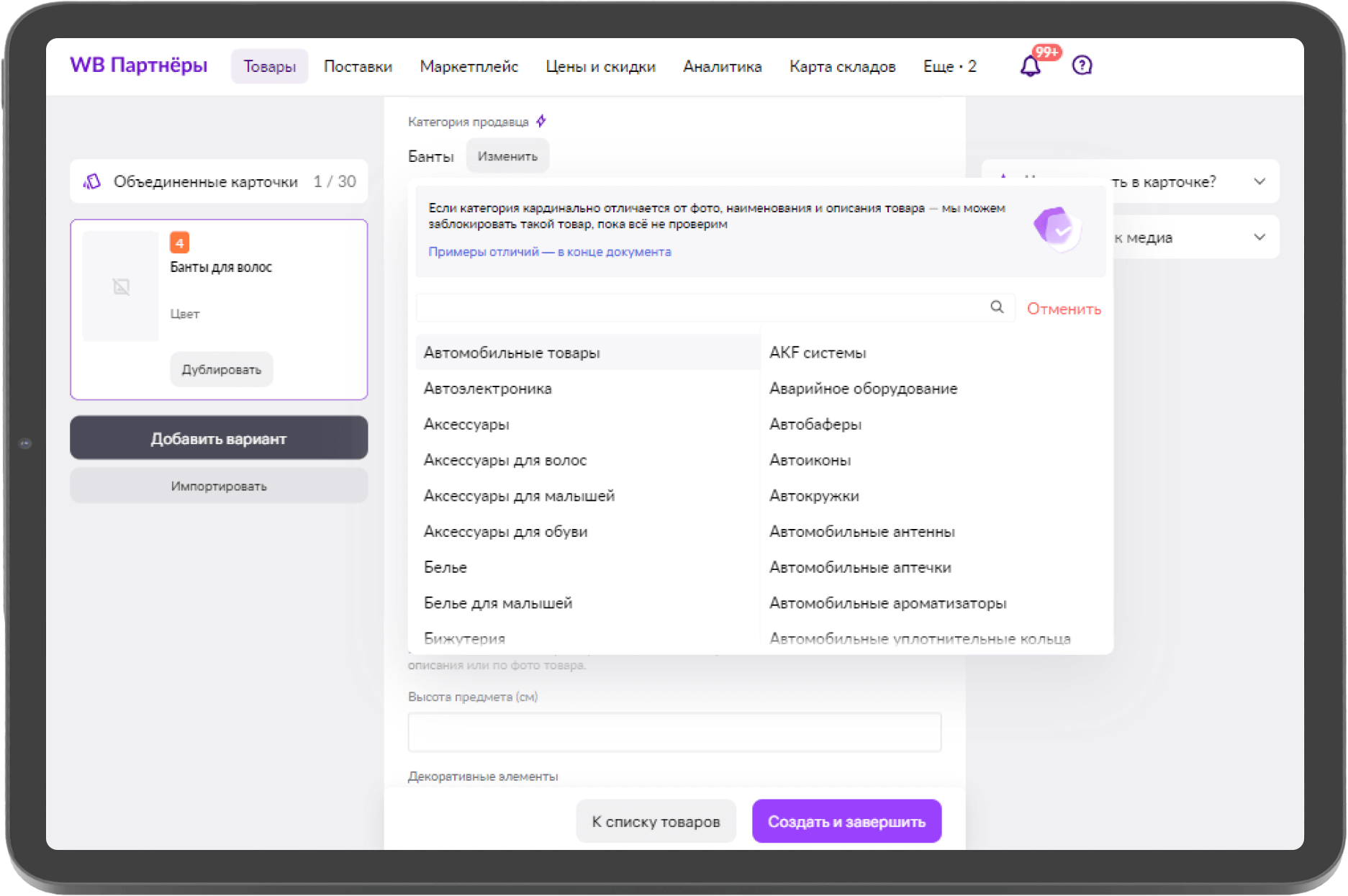Click the missing photo placeholder icon

coord(121,287)
